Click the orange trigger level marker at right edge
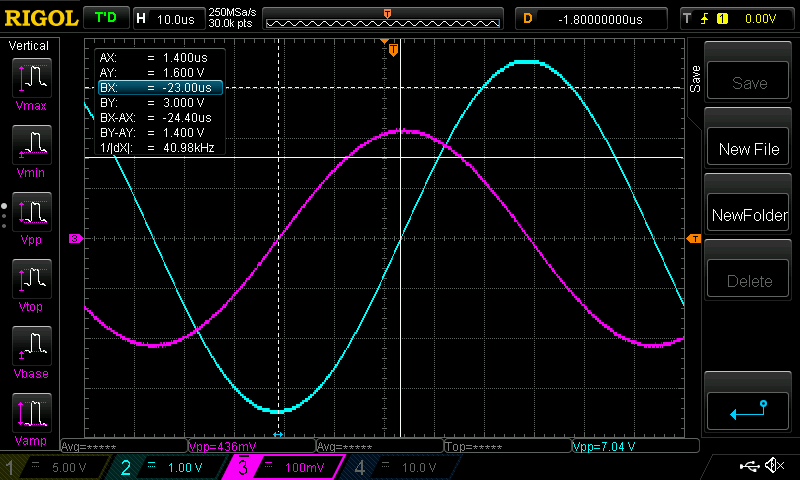 pos(694,238)
